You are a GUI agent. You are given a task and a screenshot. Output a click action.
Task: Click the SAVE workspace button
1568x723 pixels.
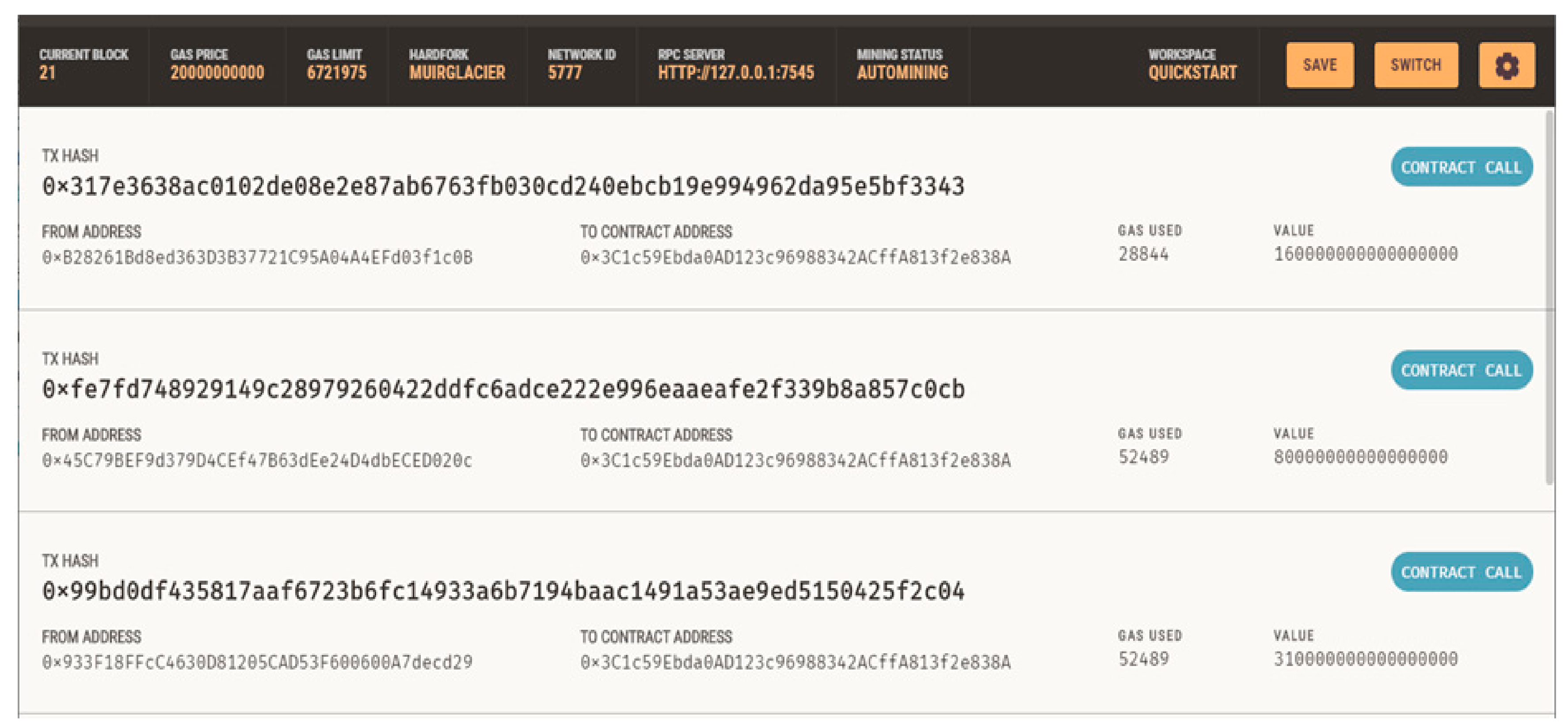1319,65
